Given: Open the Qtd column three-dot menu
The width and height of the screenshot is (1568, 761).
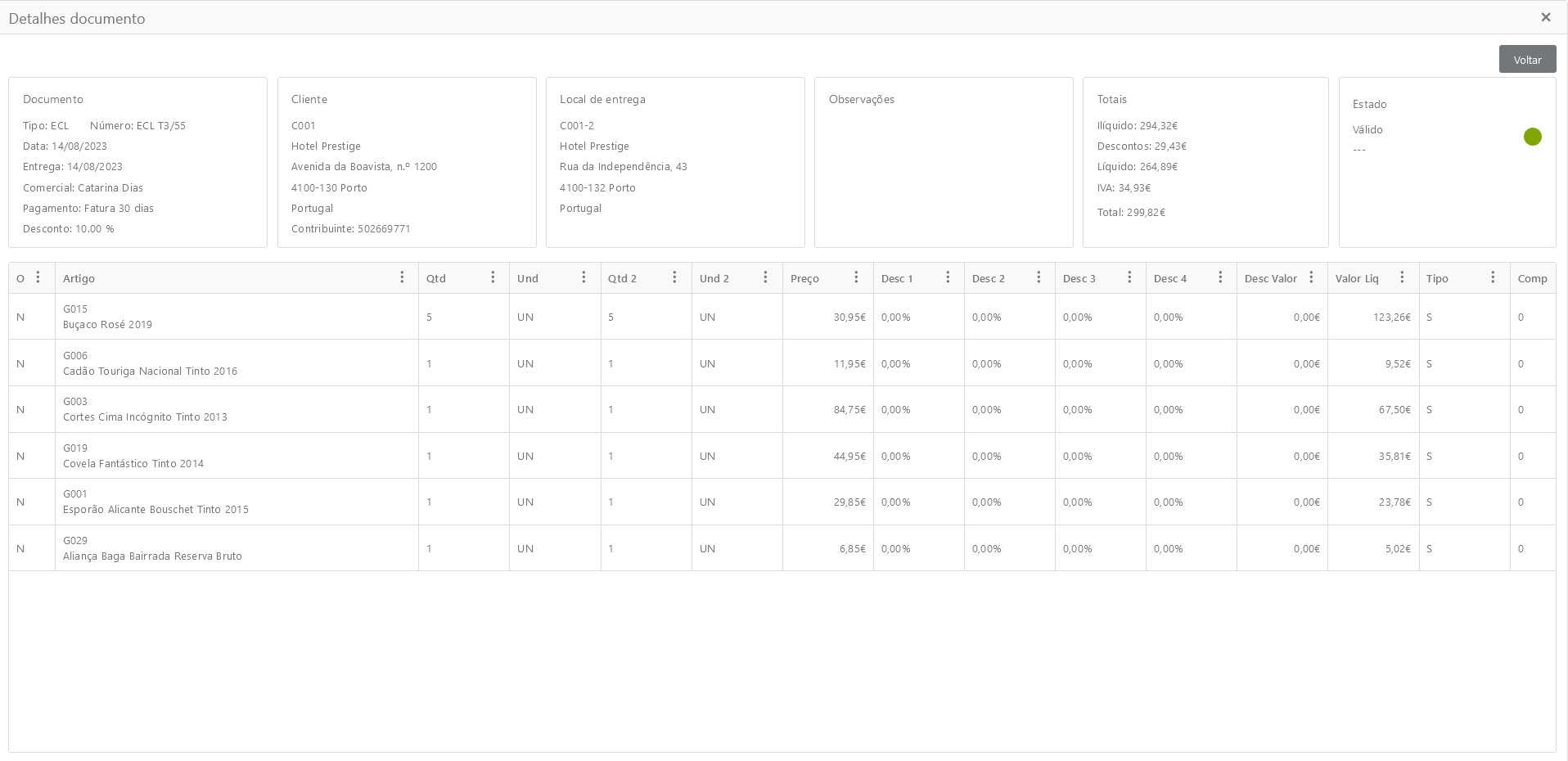Looking at the screenshot, I should [x=493, y=277].
